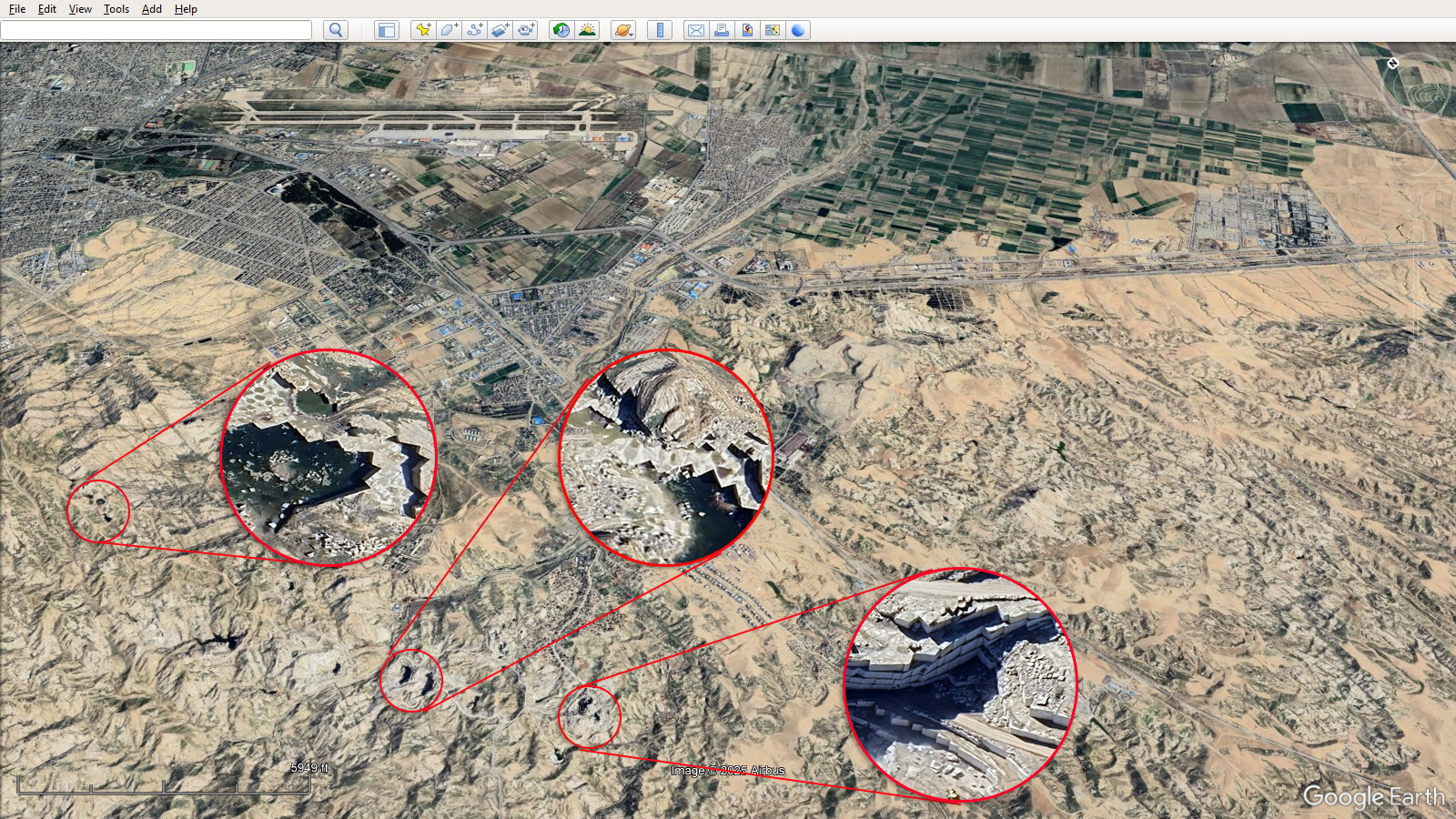
Task: Open the Tools menu
Action: (x=116, y=9)
